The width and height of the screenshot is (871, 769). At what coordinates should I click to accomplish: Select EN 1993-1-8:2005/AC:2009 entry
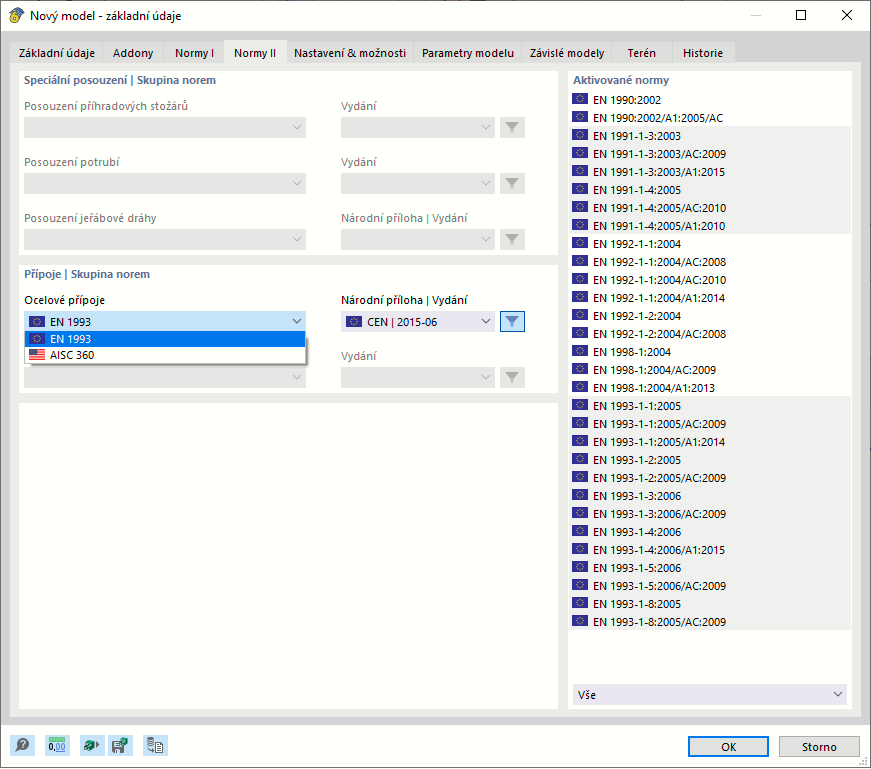pos(710,621)
